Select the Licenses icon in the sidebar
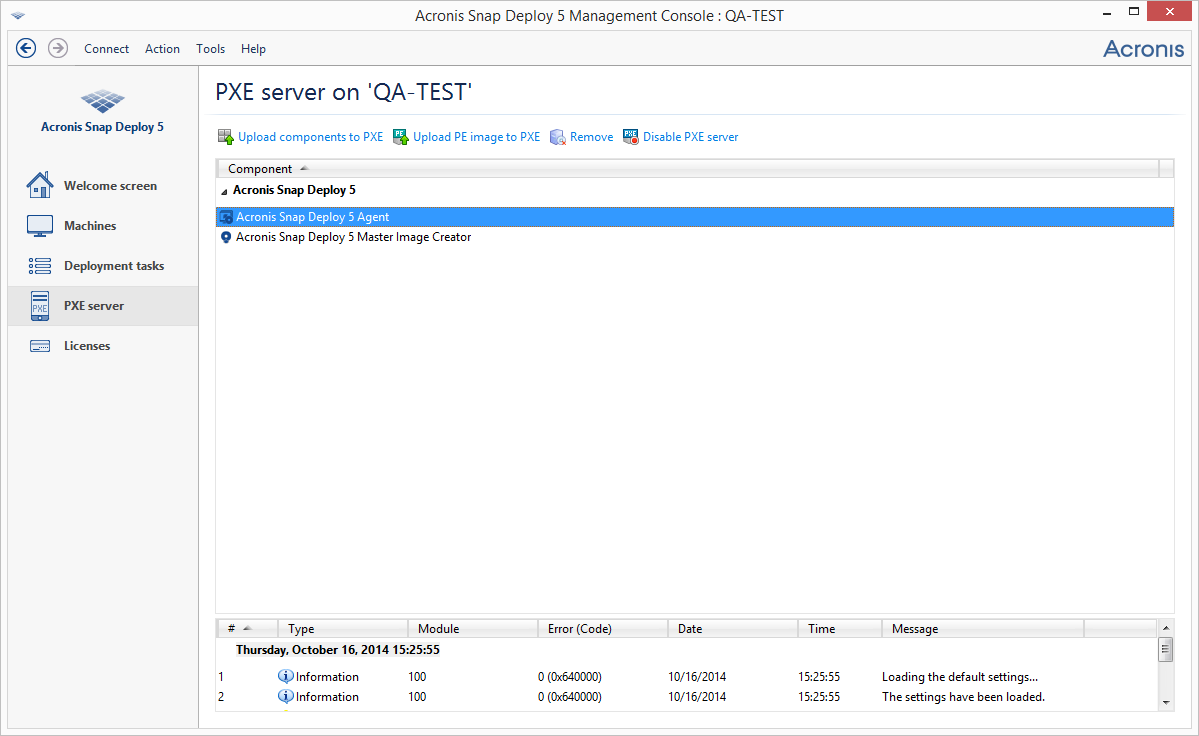This screenshot has width=1199, height=736. tap(40, 345)
